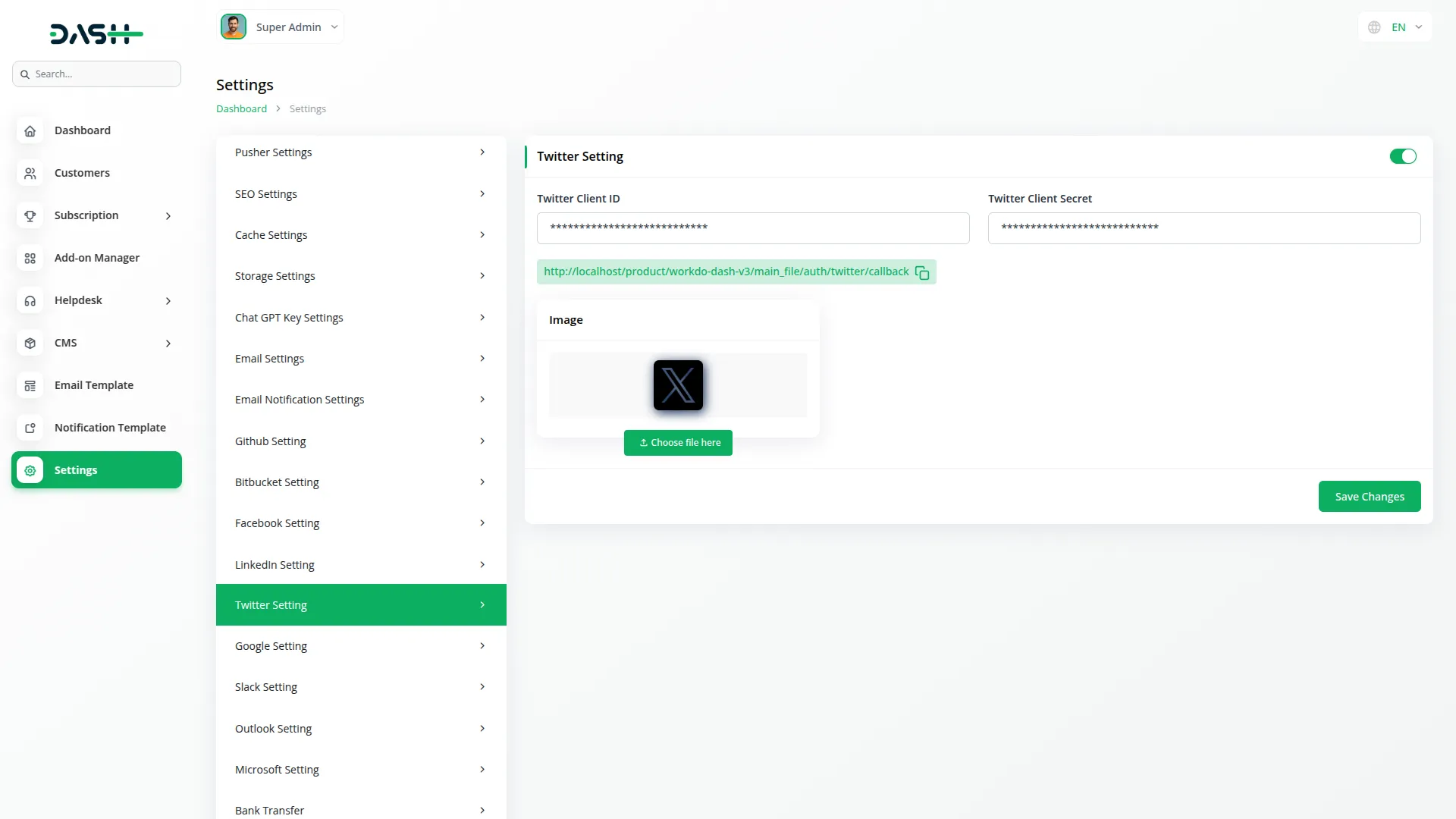This screenshot has height=819, width=1456.
Task: Click the Email Template icon in sidebar
Action: (30, 385)
